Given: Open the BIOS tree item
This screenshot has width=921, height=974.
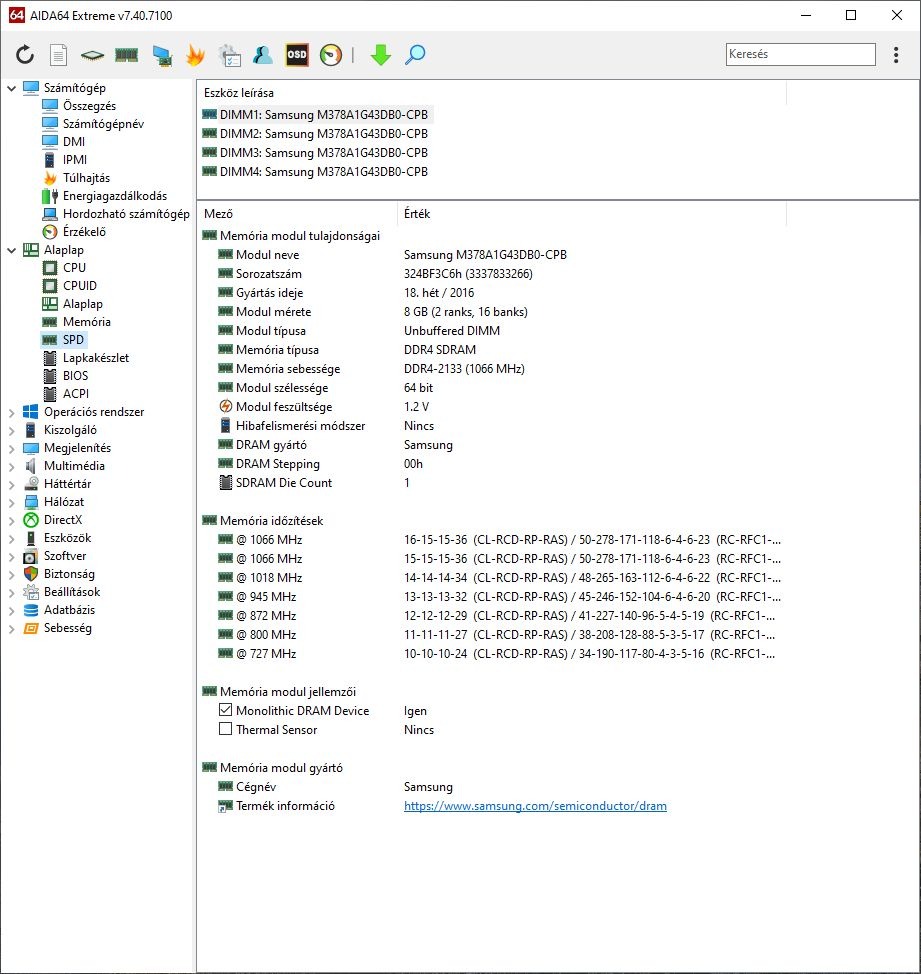Looking at the screenshot, I should (75, 376).
